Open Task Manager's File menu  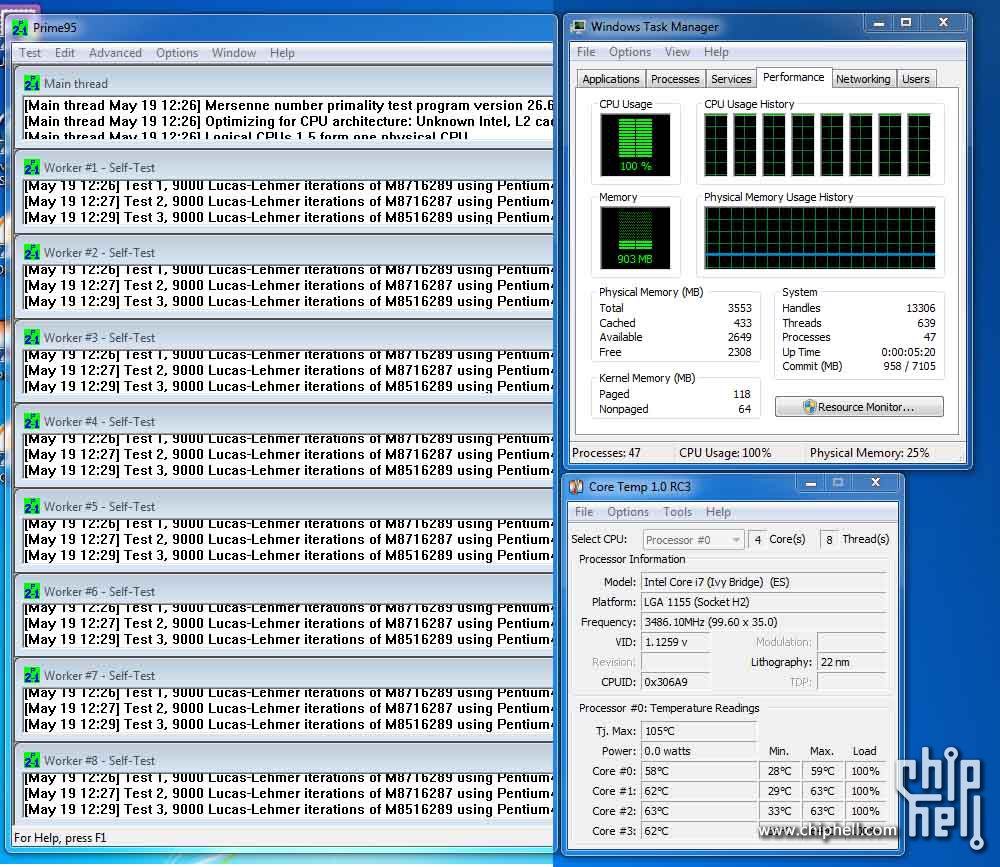point(586,52)
